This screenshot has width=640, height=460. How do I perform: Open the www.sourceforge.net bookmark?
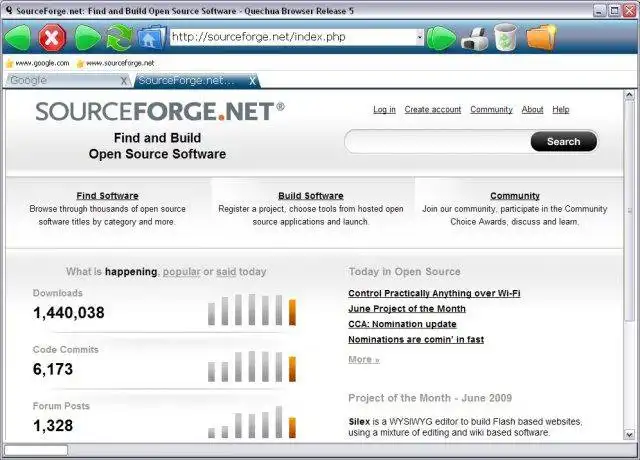[116, 63]
